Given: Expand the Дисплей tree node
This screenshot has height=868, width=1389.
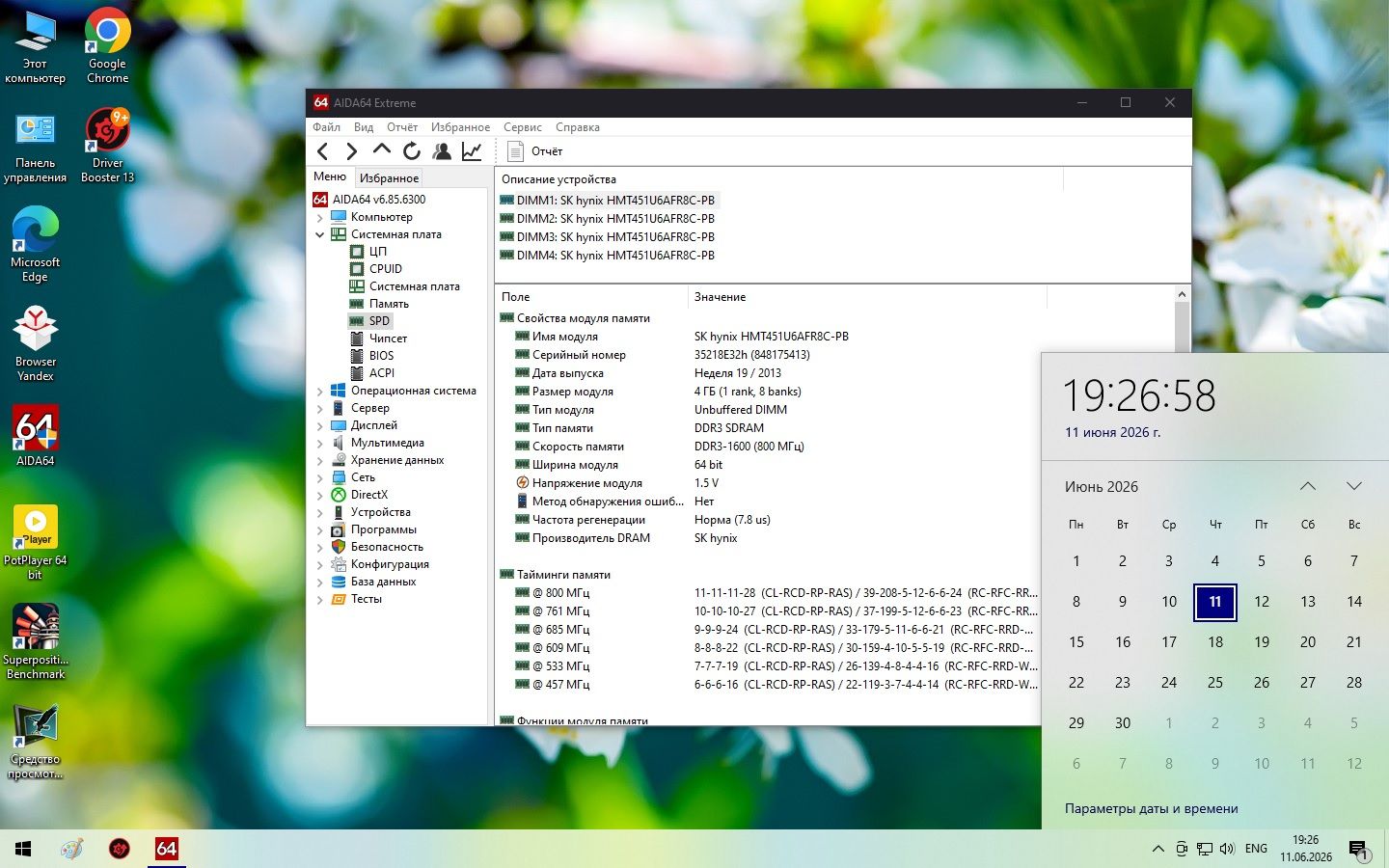Looking at the screenshot, I should tap(320, 425).
